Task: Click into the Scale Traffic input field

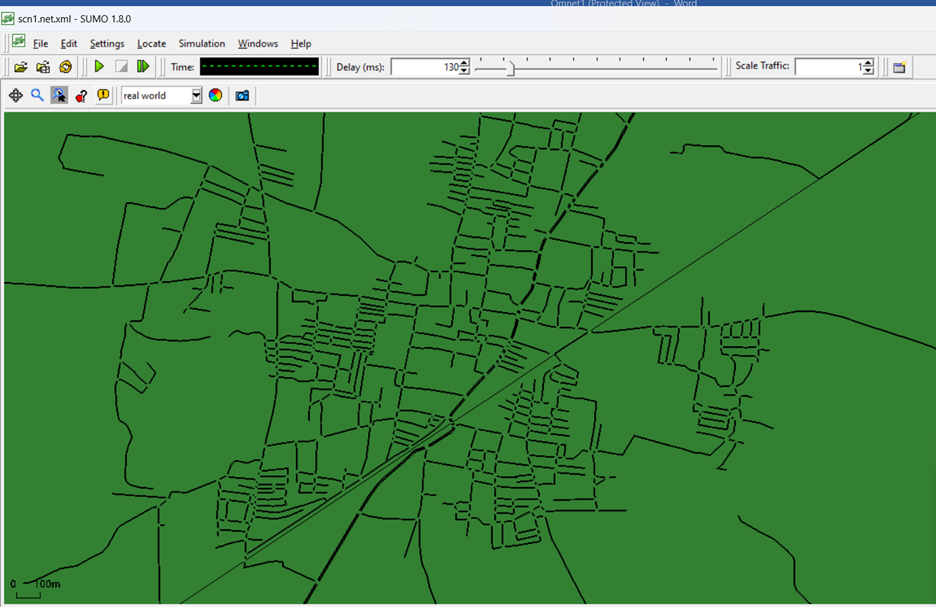Action: (x=828, y=67)
